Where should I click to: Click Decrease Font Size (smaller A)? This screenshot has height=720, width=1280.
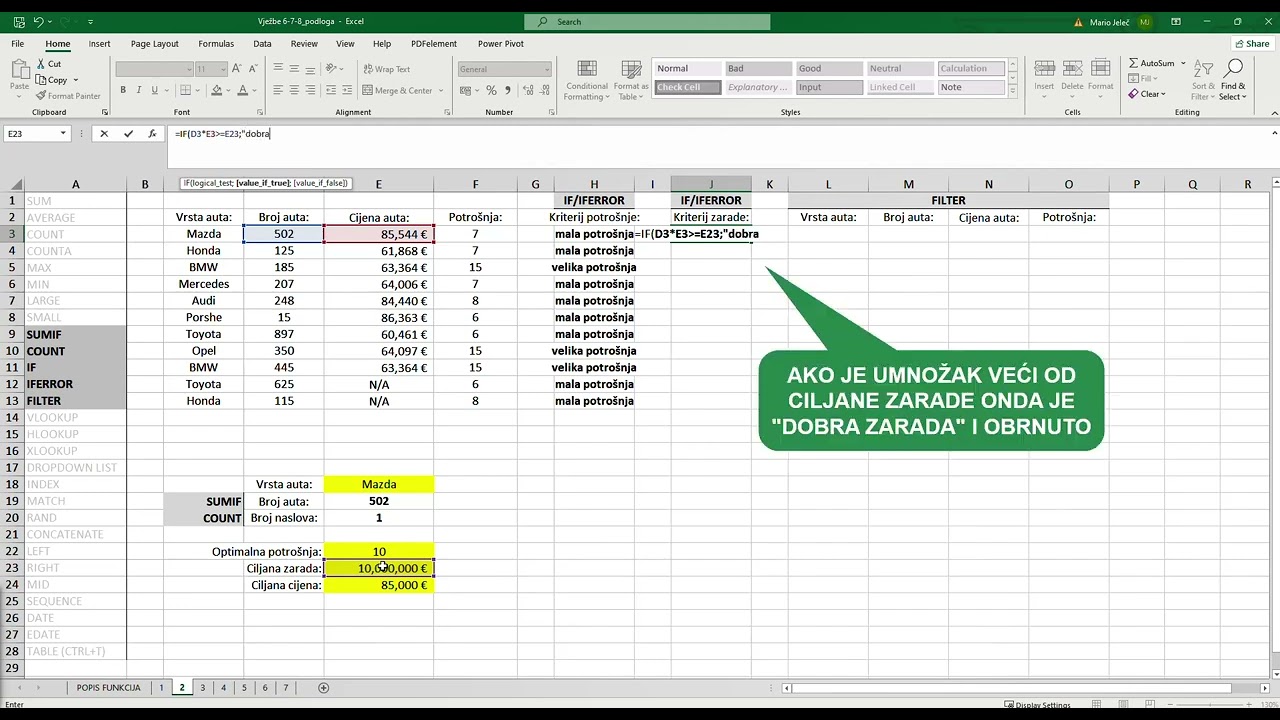[253, 69]
